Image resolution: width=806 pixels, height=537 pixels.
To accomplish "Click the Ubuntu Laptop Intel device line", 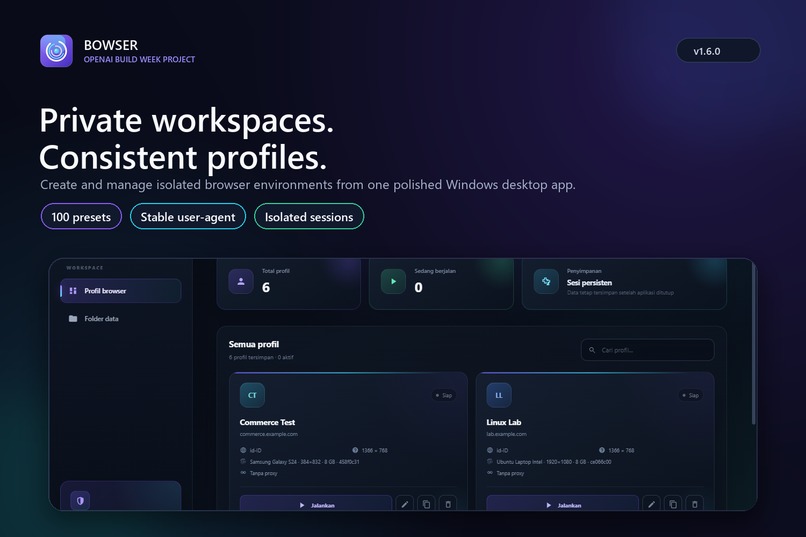I will 554,462.
